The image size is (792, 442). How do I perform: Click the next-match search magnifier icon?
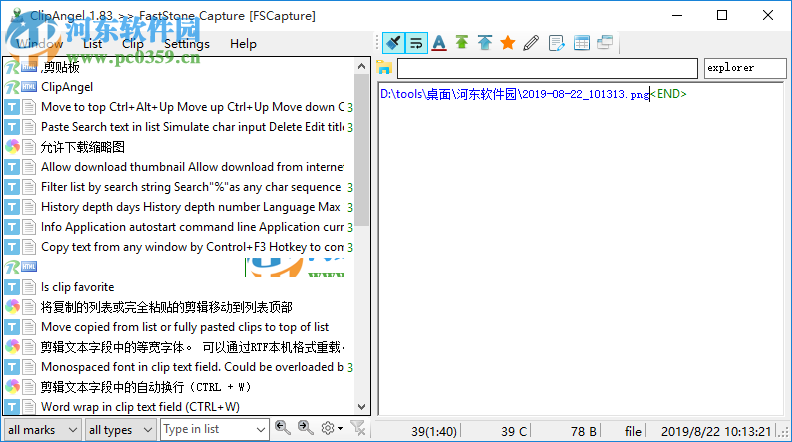click(305, 428)
